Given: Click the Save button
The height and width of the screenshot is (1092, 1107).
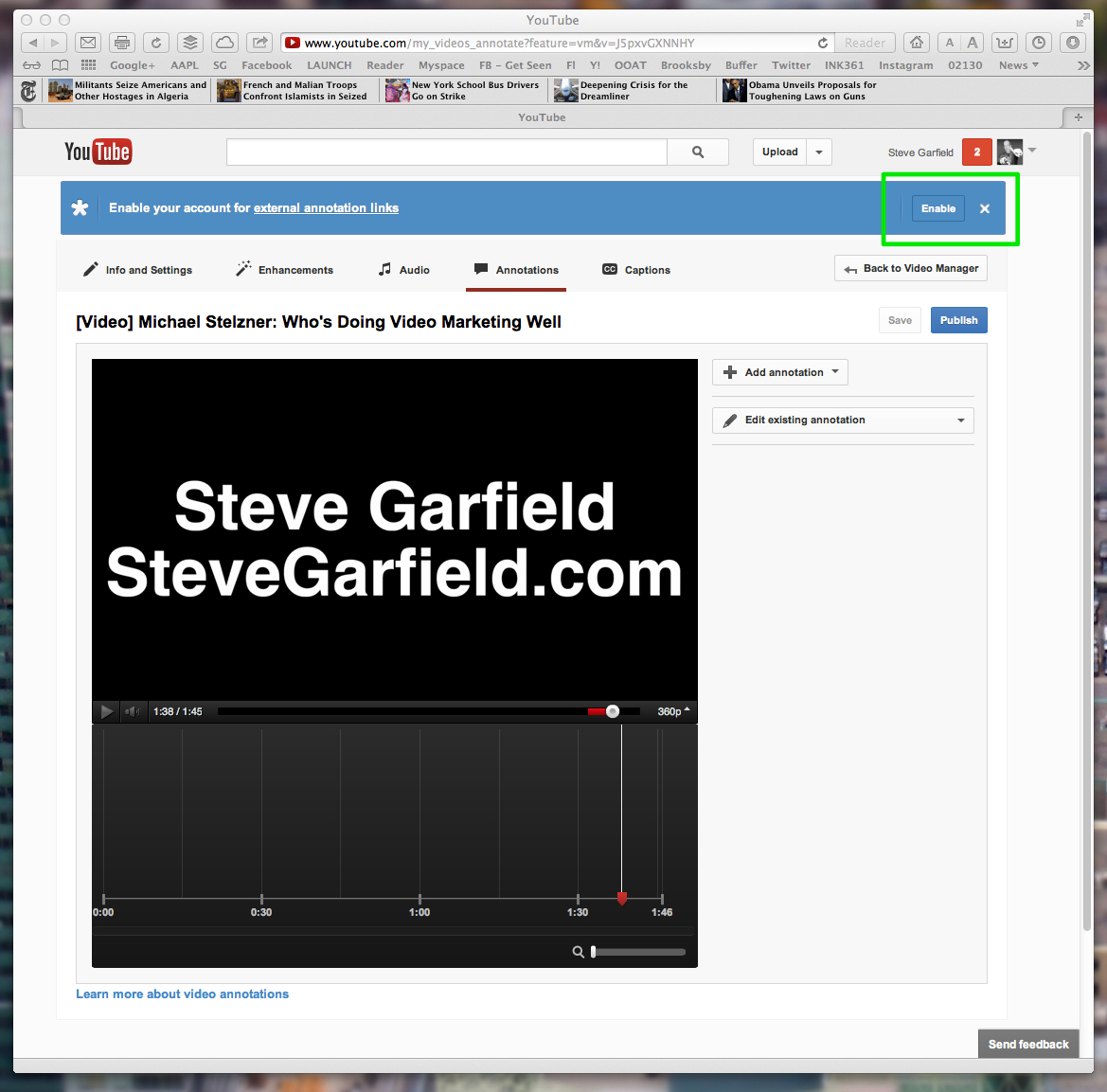Looking at the screenshot, I should 900,320.
